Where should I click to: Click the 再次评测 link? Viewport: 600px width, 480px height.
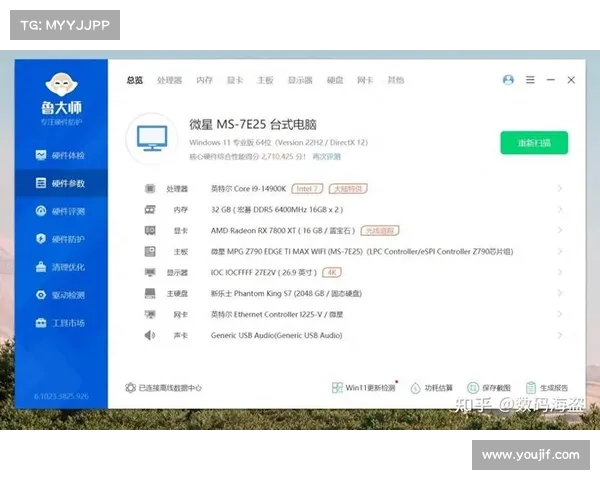(326, 157)
